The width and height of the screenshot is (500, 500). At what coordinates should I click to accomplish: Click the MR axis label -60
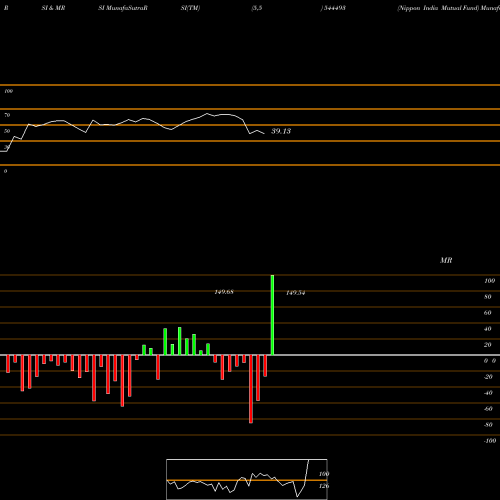coord(488,409)
